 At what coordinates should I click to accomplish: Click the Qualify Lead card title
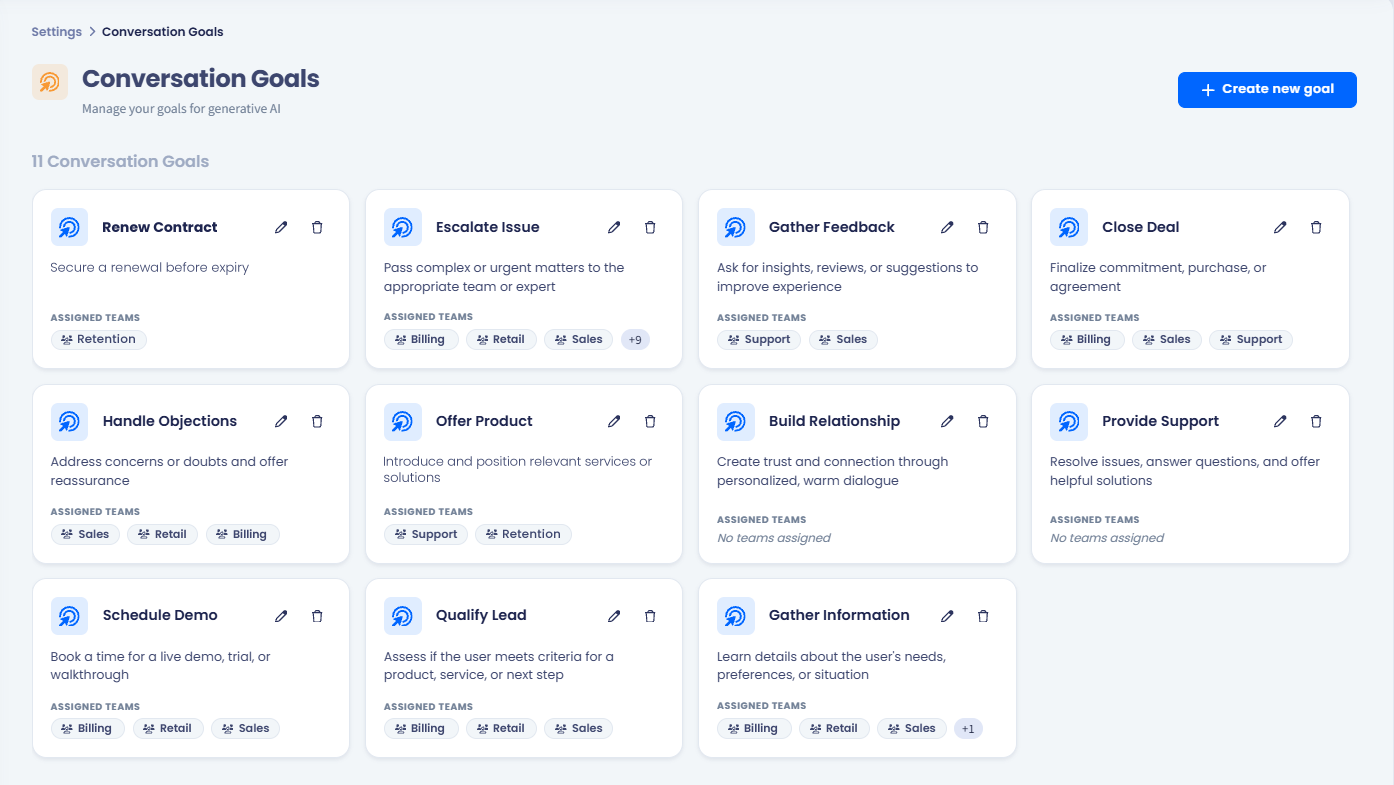tap(481, 615)
